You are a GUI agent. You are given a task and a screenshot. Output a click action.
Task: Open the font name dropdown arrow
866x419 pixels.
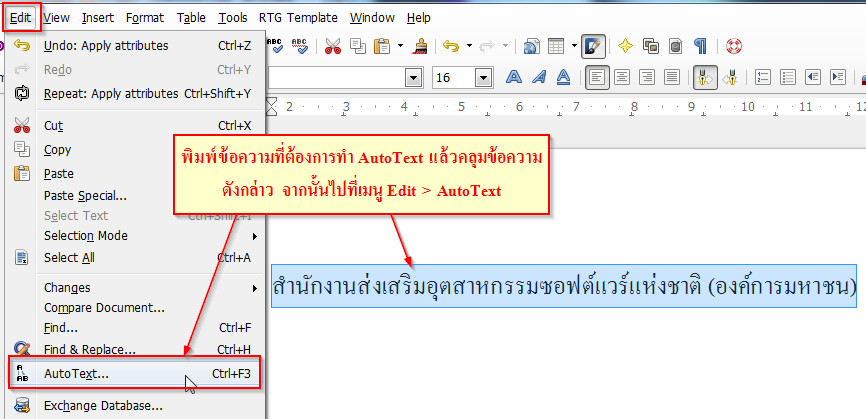point(413,78)
